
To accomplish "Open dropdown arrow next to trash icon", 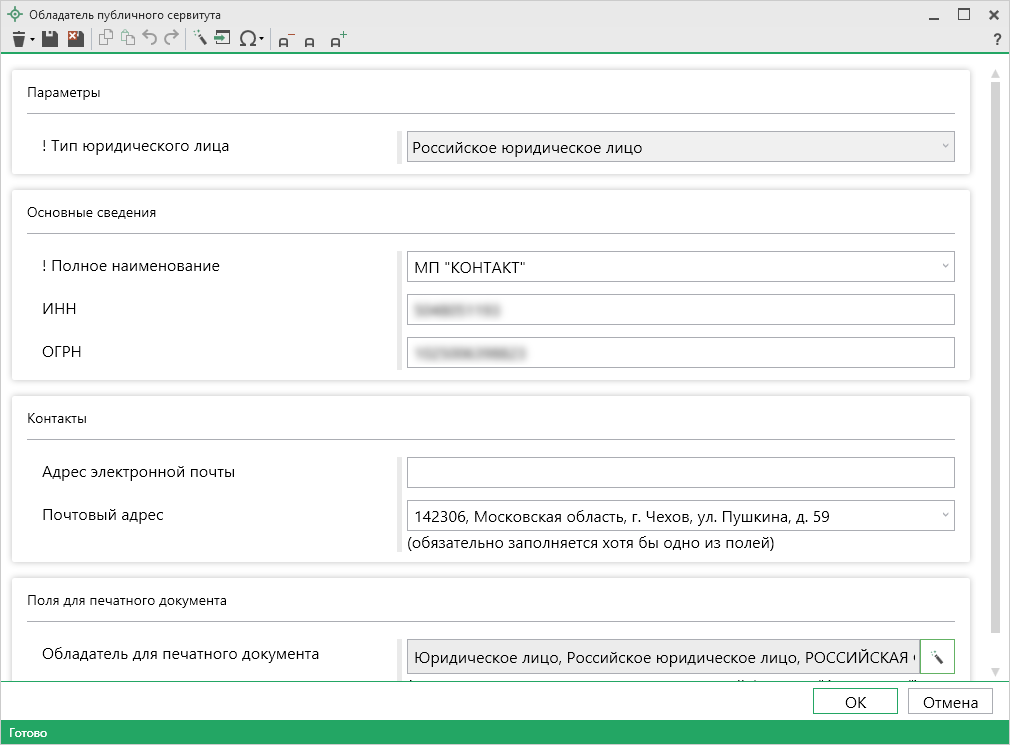I will click(x=32, y=40).
